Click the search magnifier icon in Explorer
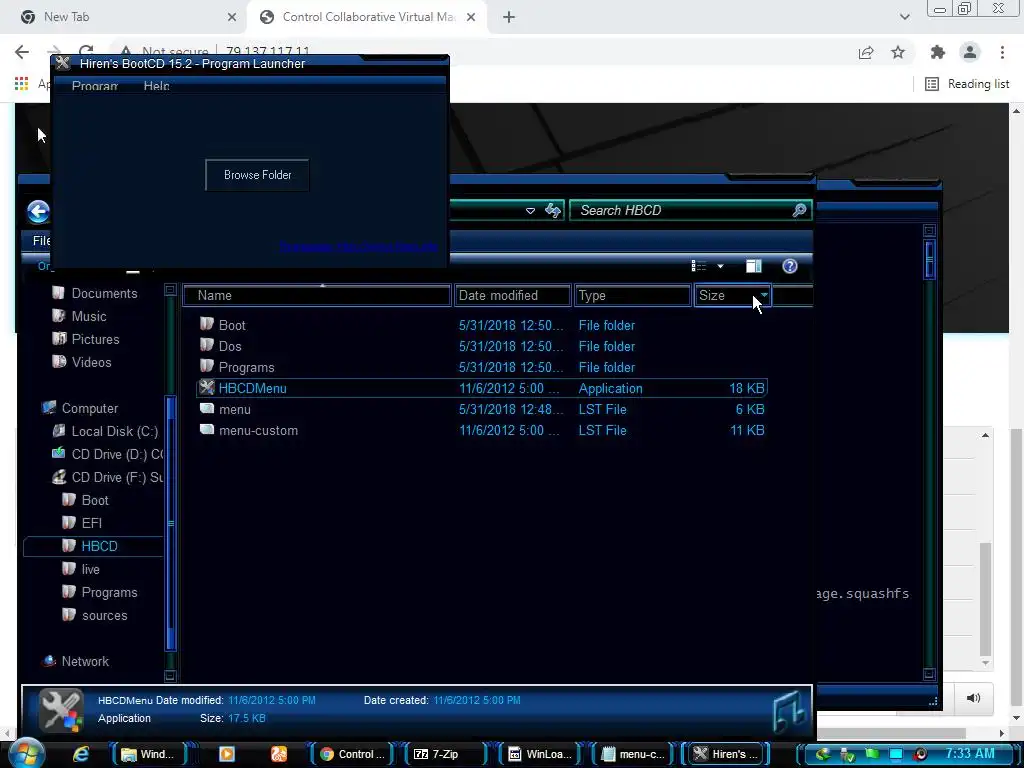1024x768 pixels. point(799,210)
